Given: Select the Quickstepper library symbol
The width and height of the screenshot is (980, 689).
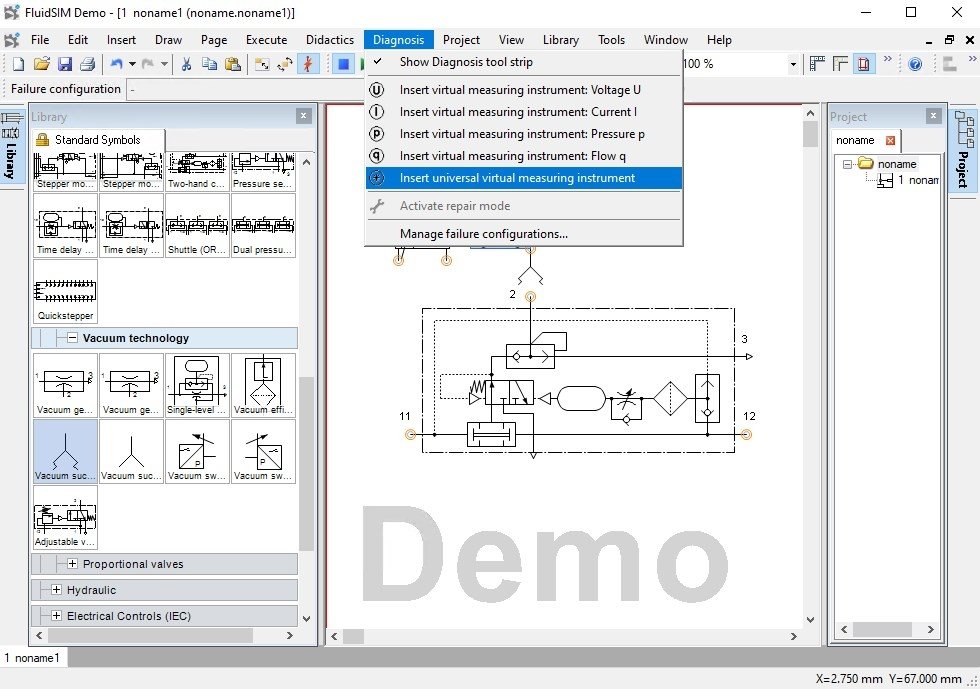Looking at the screenshot, I should [x=66, y=291].
